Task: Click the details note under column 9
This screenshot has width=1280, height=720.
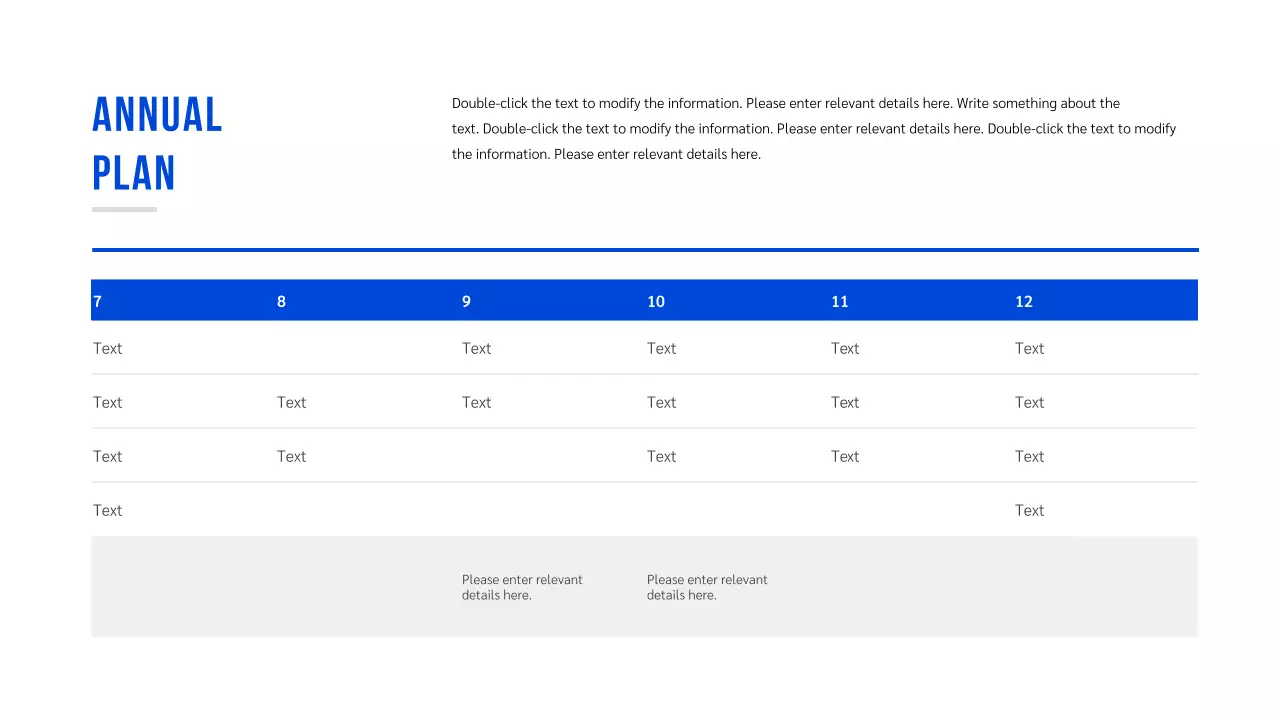Action: click(522, 587)
